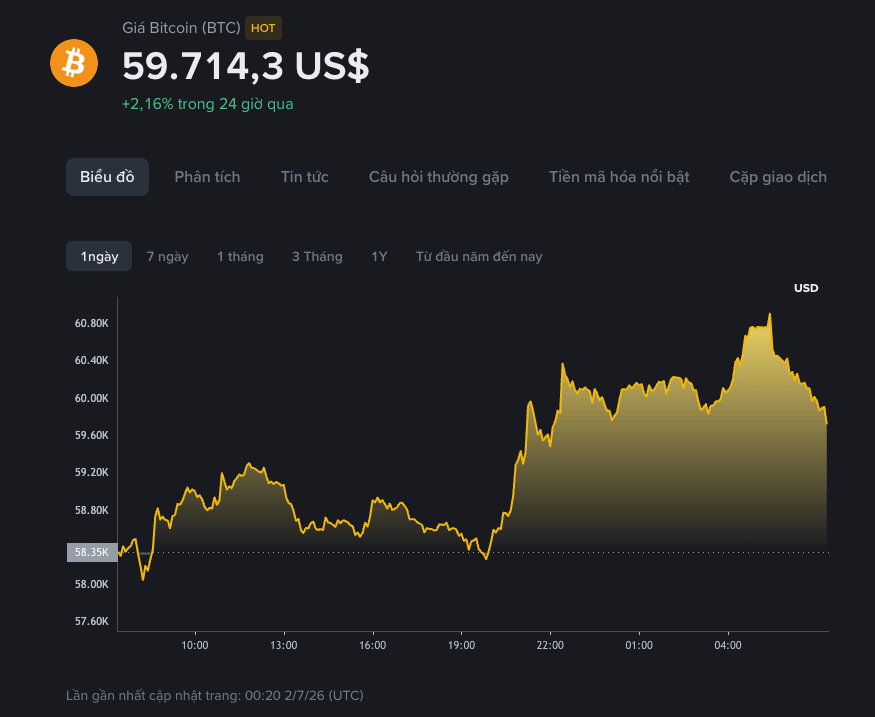The height and width of the screenshot is (717, 875).
Task: Show Từ đầu năm đến nay range
Action: pos(479,256)
